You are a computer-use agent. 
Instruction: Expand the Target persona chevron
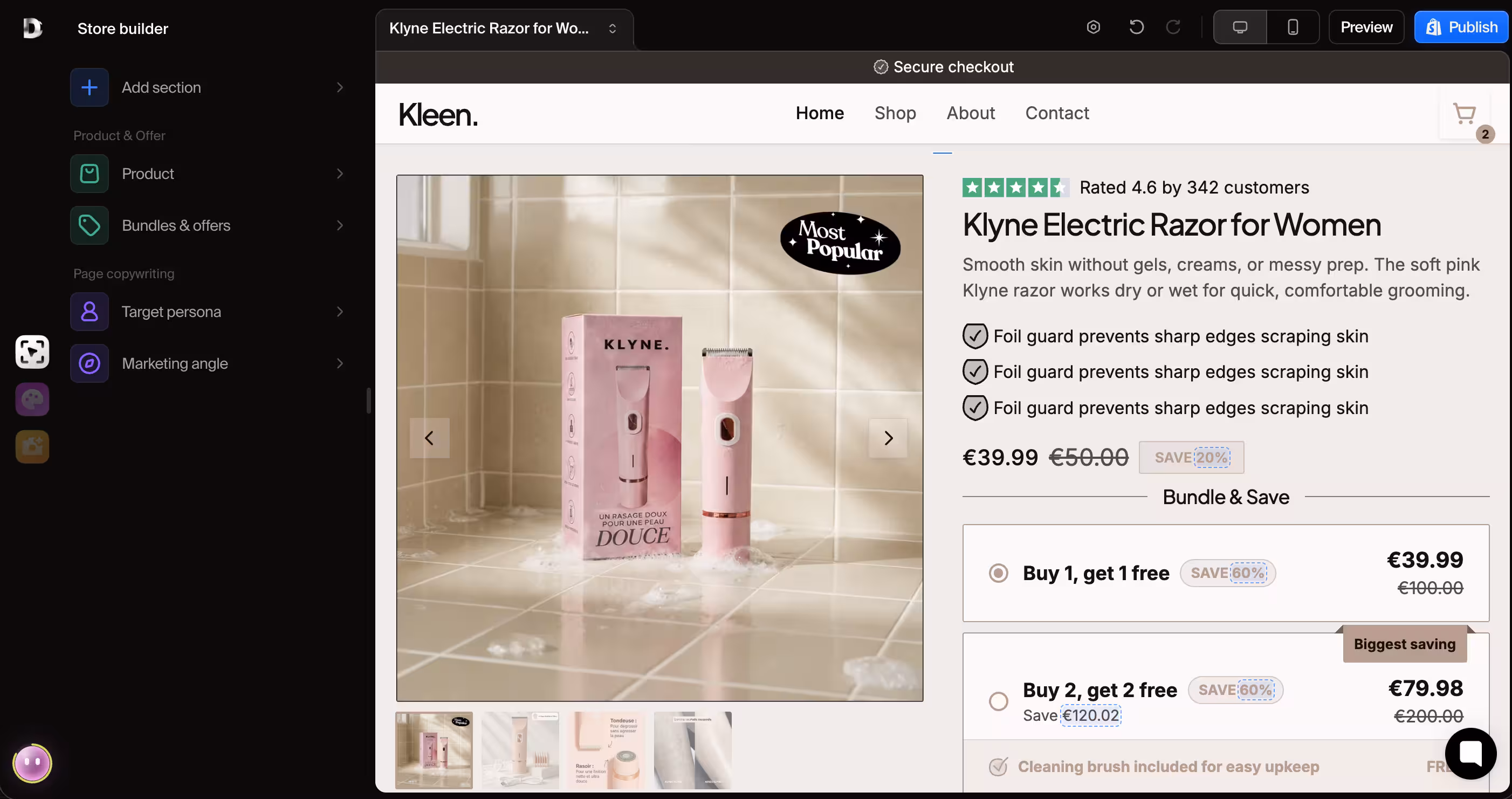click(x=340, y=312)
